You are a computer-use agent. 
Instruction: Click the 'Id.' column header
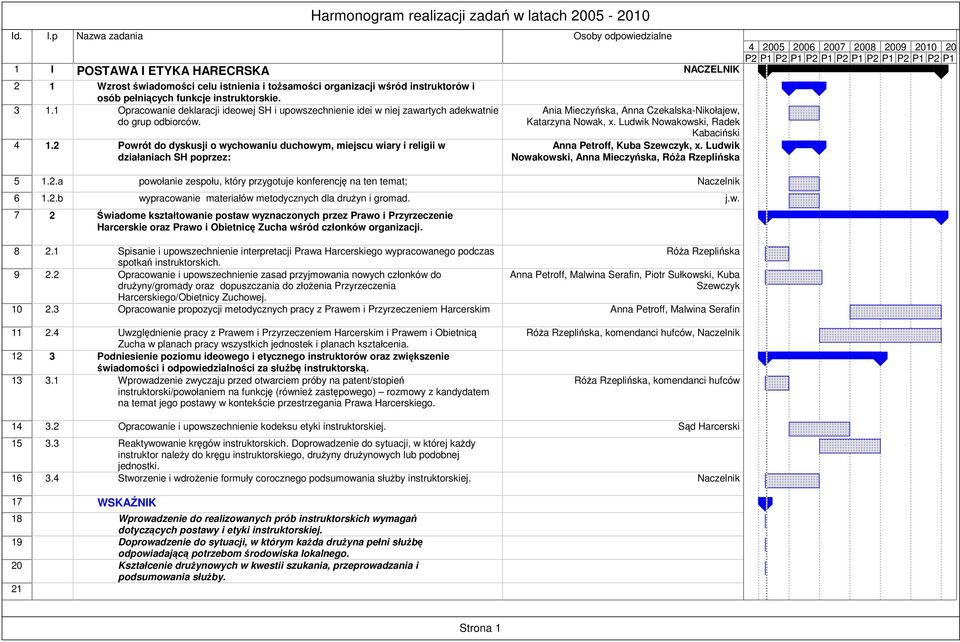tap(17, 36)
